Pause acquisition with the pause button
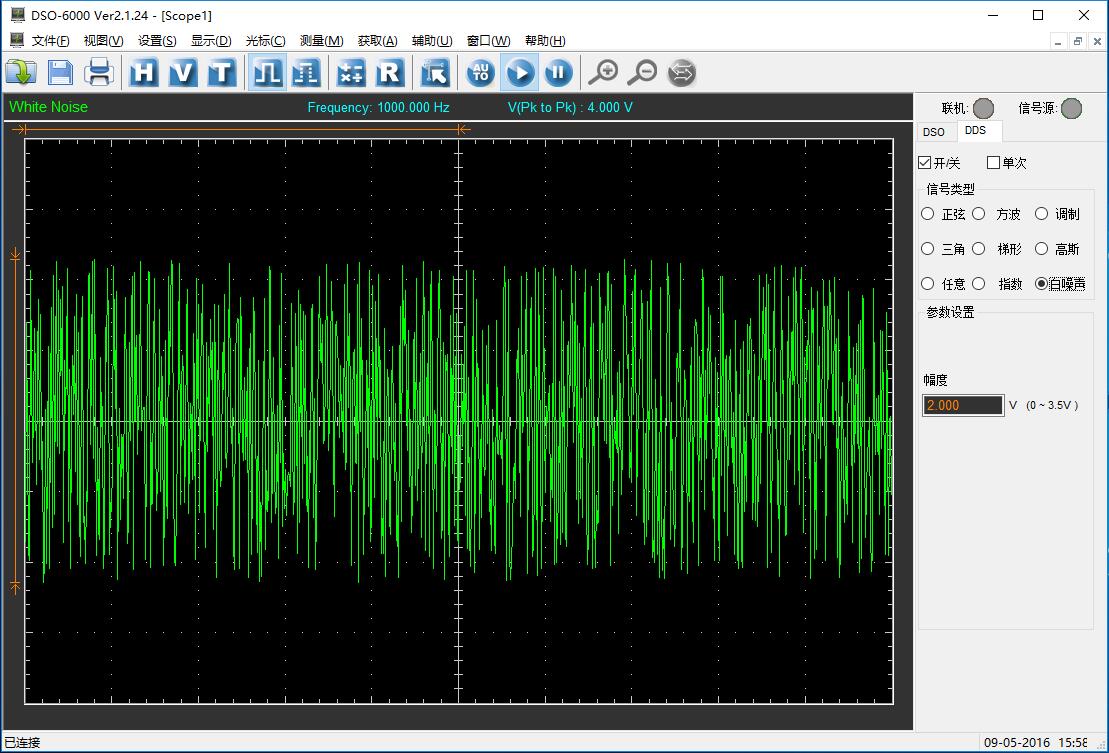The width and height of the screenshot is (1109, 753). coord(558,72)
